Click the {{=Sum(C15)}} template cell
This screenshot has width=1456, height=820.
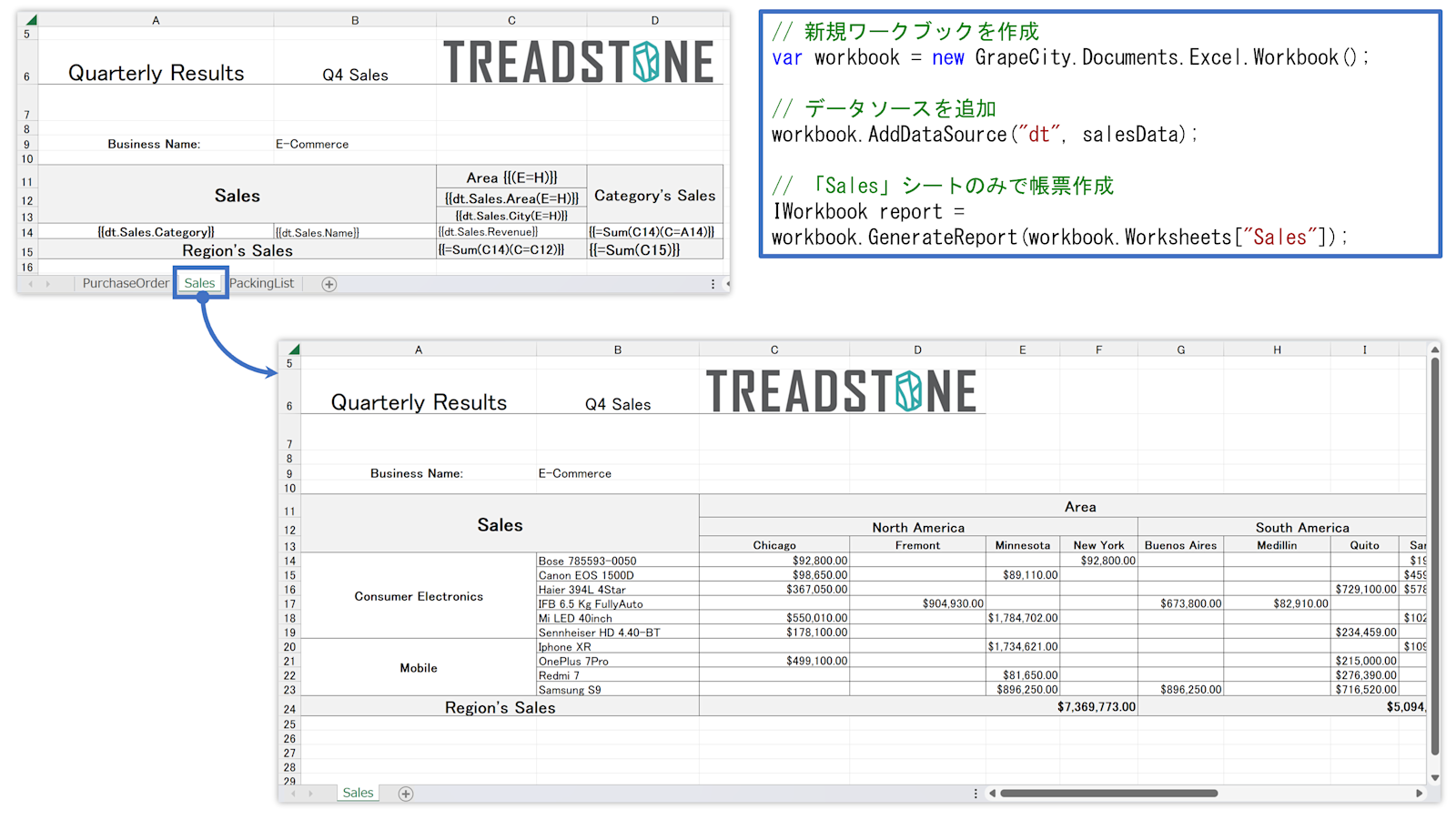pyautogui.click(x=655, y=249)
